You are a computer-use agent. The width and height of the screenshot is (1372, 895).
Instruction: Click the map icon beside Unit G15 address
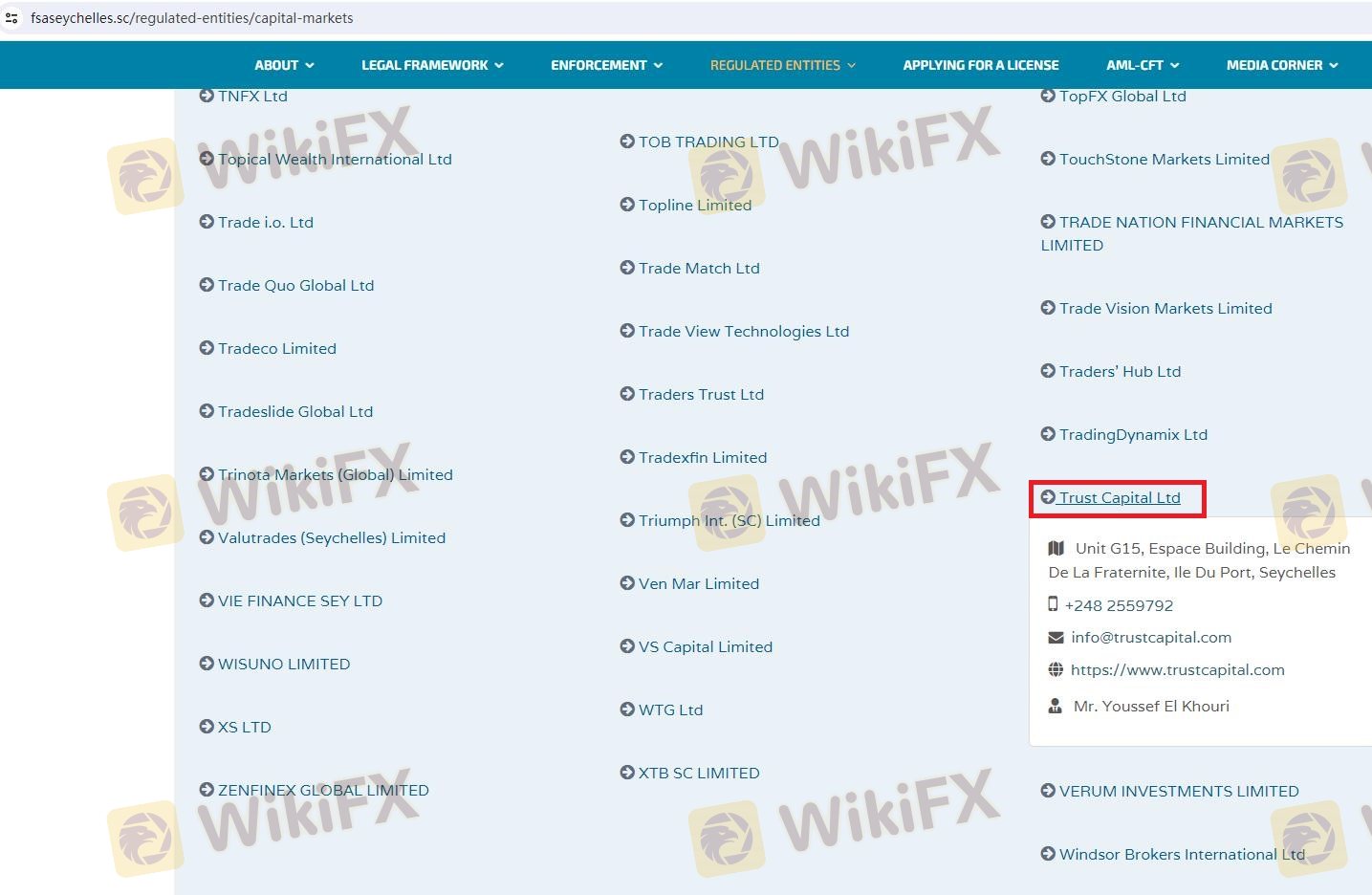(1056, 548)
